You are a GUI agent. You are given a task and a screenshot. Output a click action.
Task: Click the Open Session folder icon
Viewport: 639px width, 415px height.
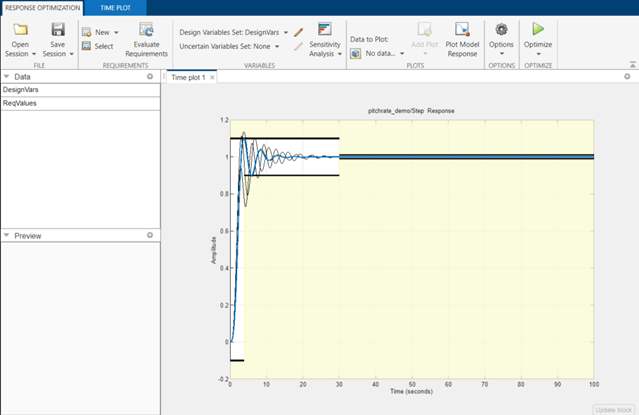click(20, 30)
